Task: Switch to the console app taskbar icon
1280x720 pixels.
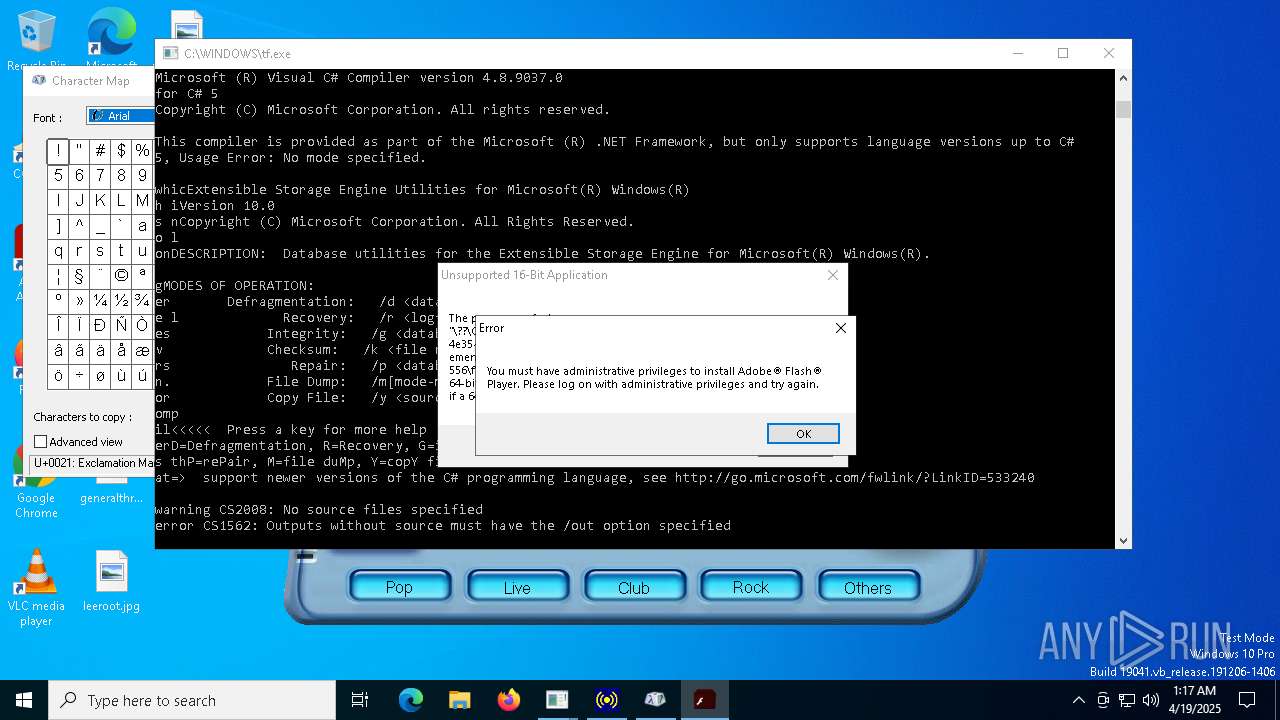Action: coord(557,700)
